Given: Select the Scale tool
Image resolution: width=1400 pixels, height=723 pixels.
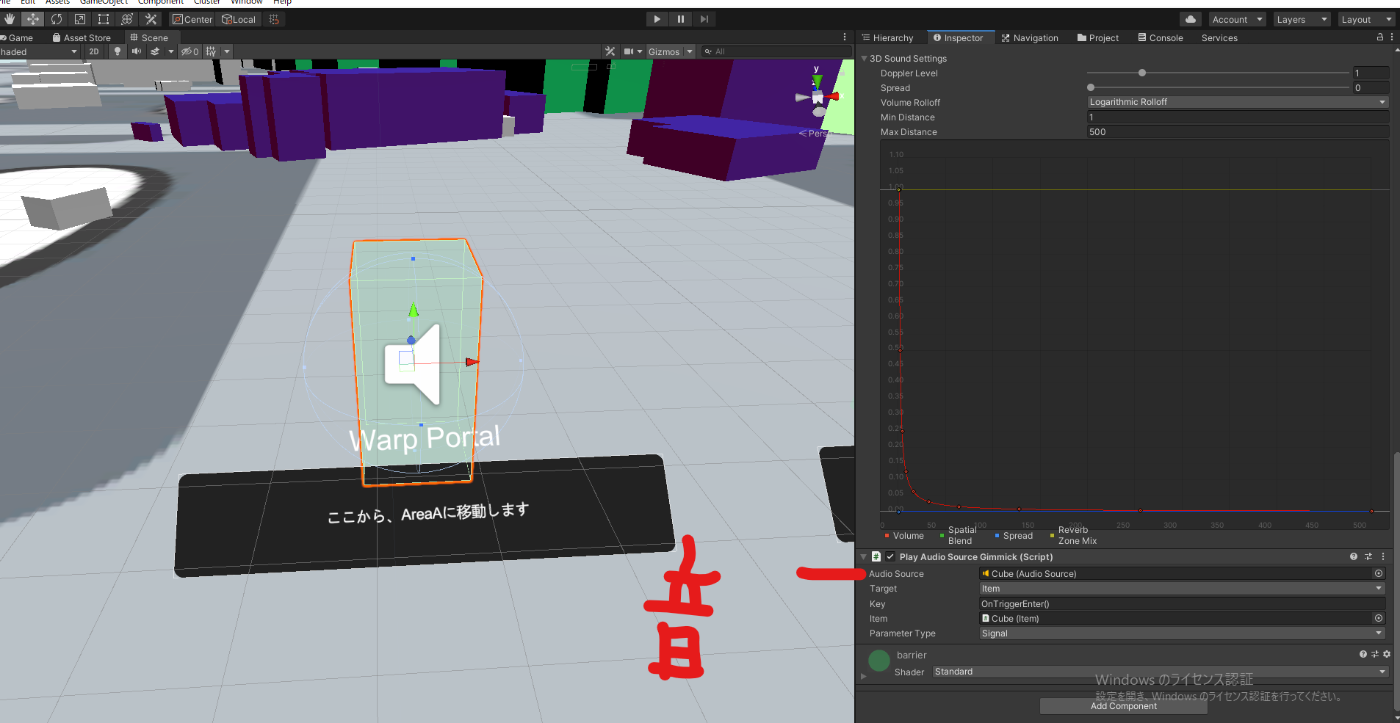Looking at the screenshot, I should (80, 19).
